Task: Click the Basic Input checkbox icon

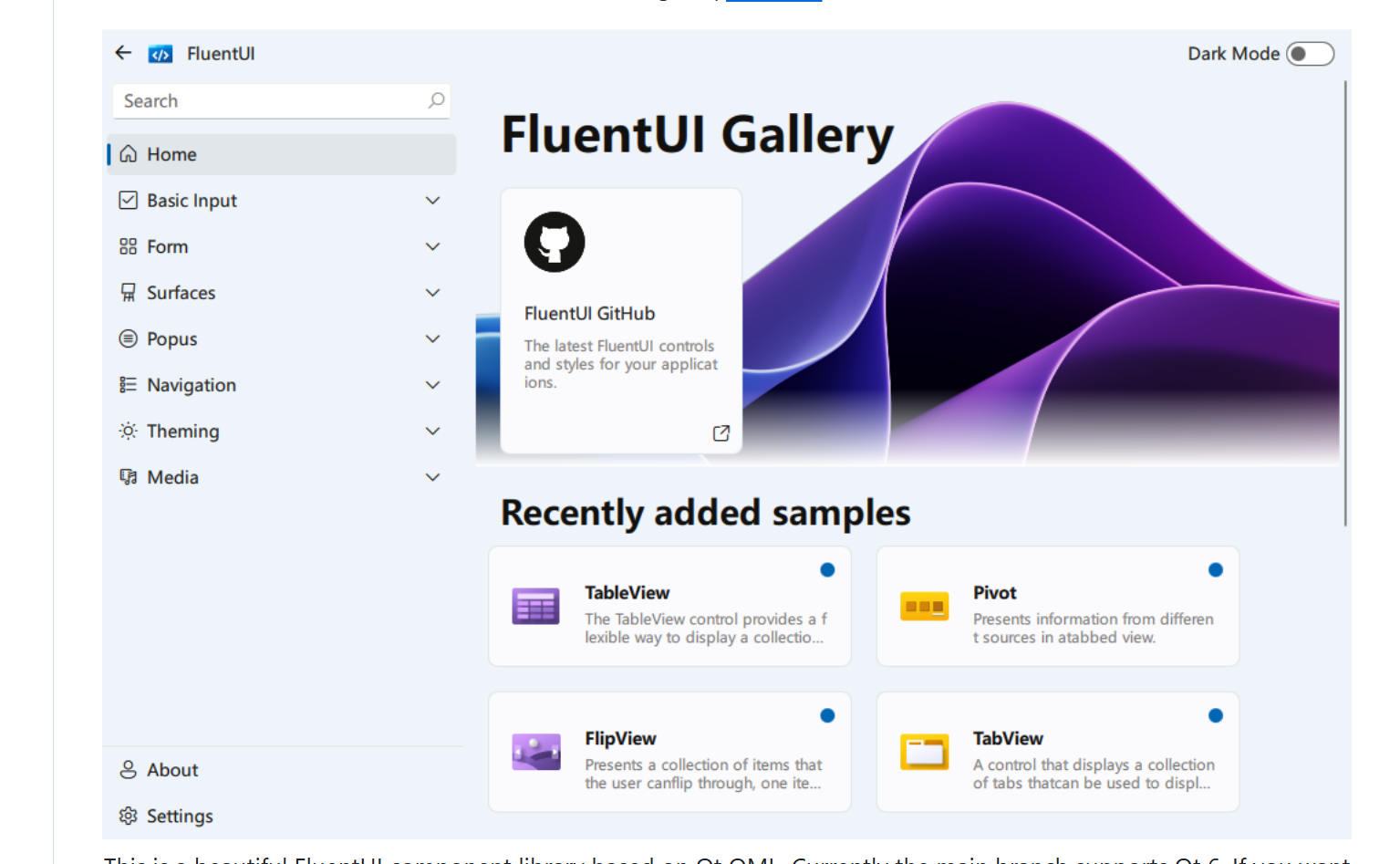Action: coord(129,200)
